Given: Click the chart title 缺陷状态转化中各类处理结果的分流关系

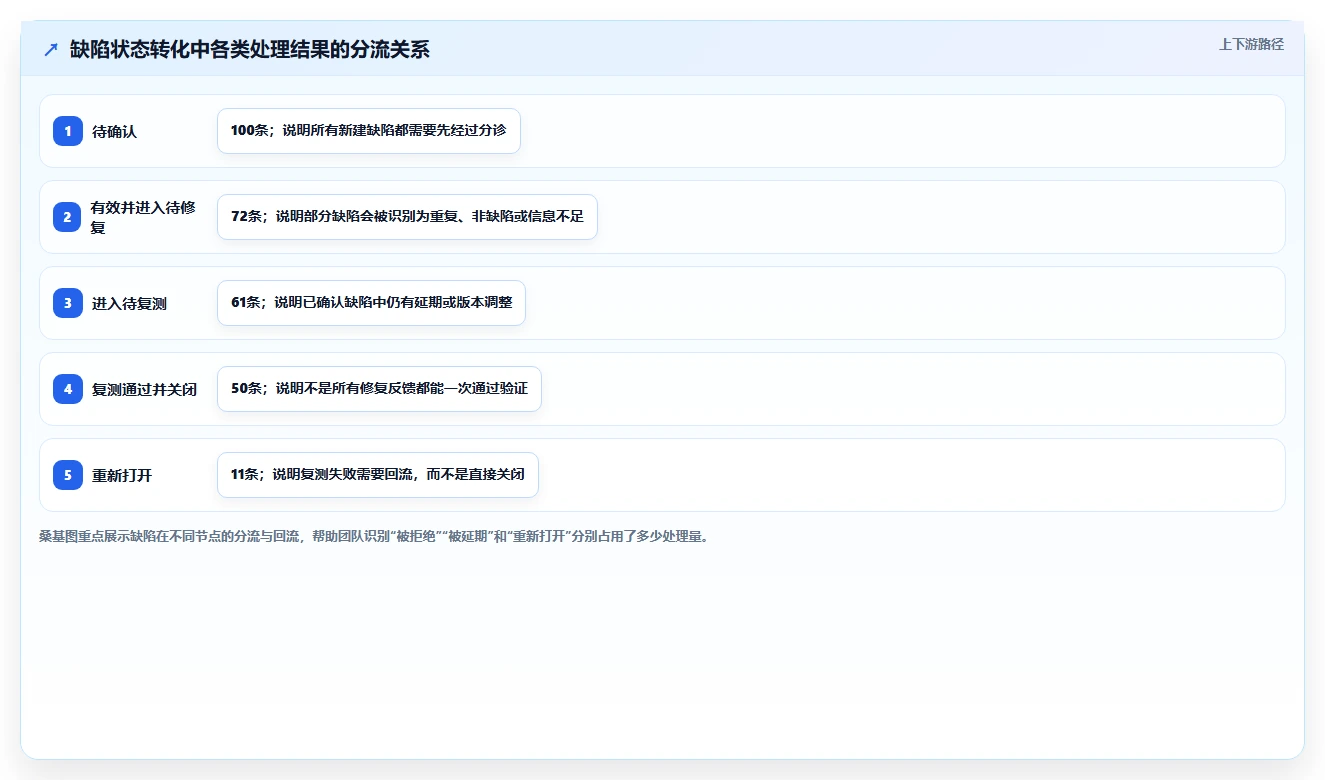Looking at the screenshot, I should [250, 50].
